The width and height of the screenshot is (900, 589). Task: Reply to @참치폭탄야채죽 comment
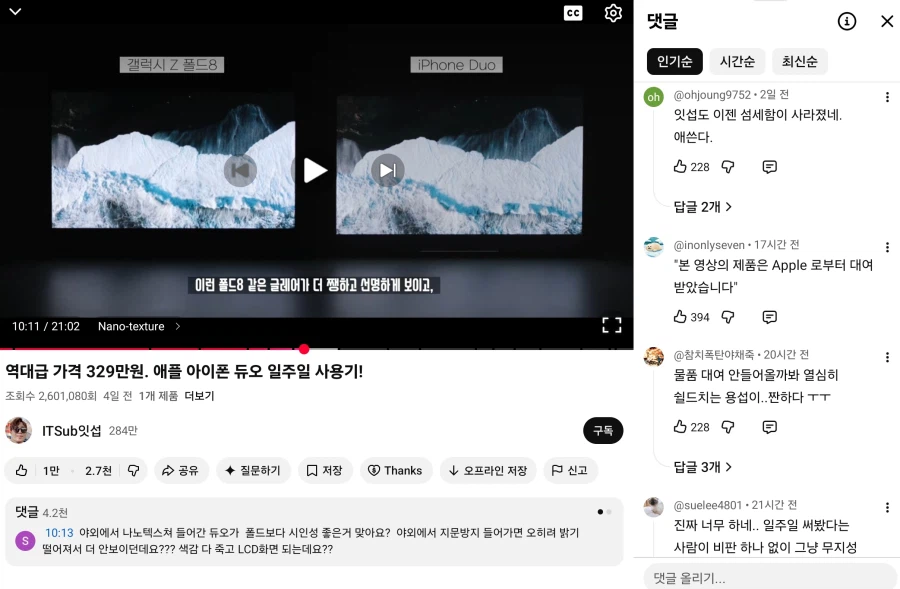click(770, 427)
